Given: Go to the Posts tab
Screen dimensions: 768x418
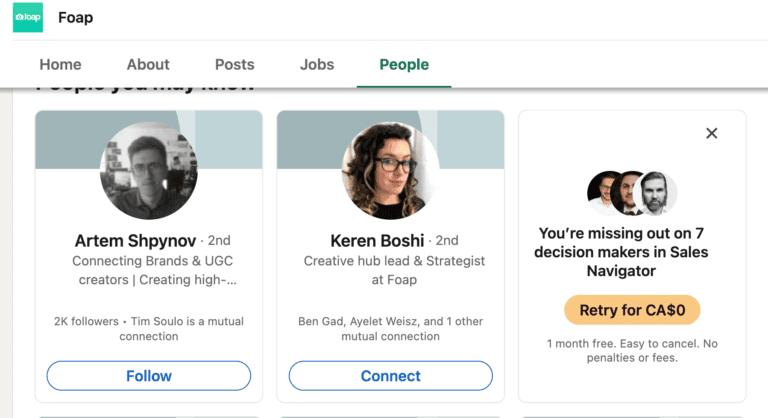Looking at the screenshot, I should (235, 64).
